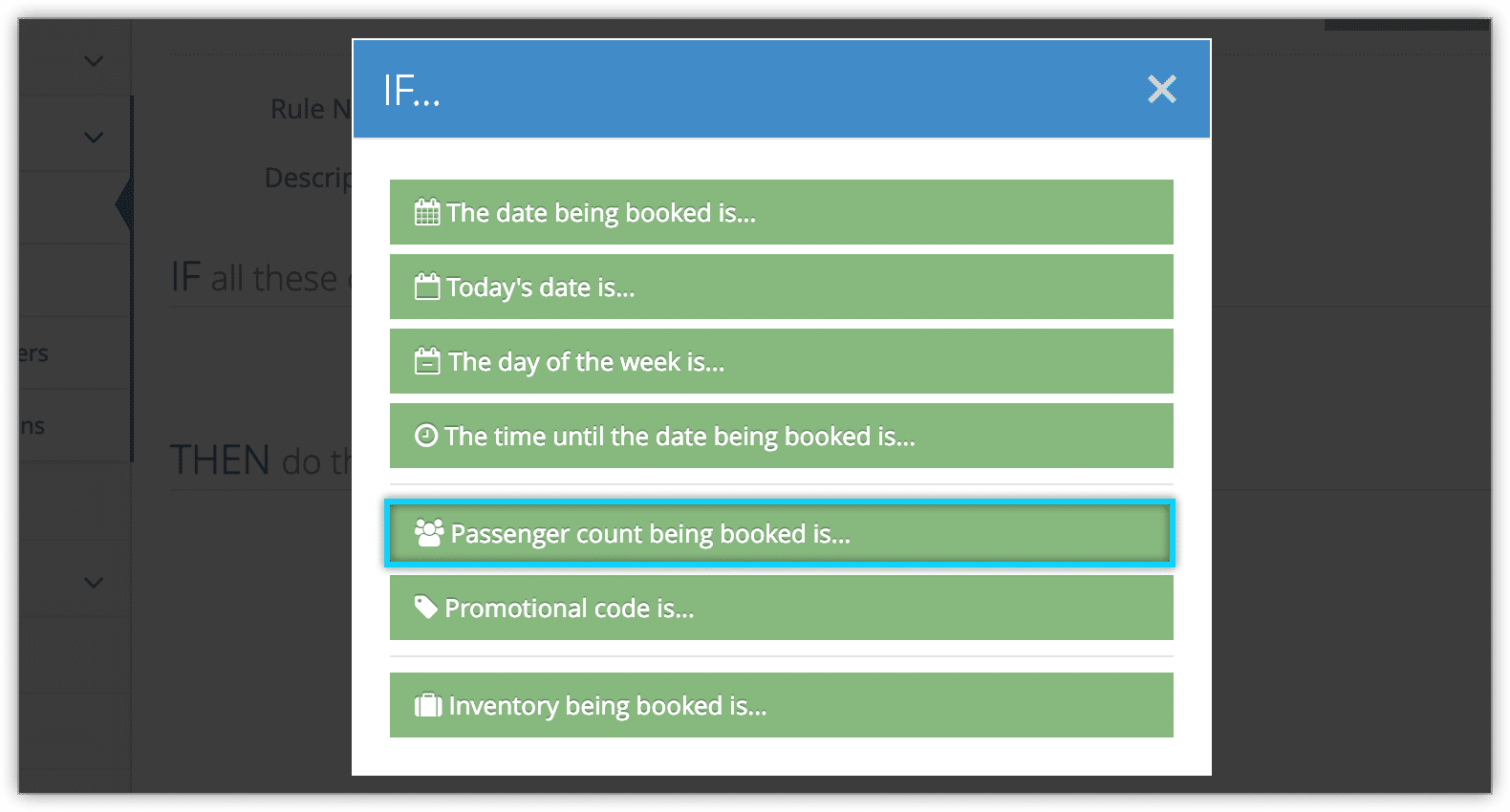Image resolution: width=1510 pixels, height=812 pixels.
Task: Click the calendar-minus icon for day of week
Action: pos(427,361)
